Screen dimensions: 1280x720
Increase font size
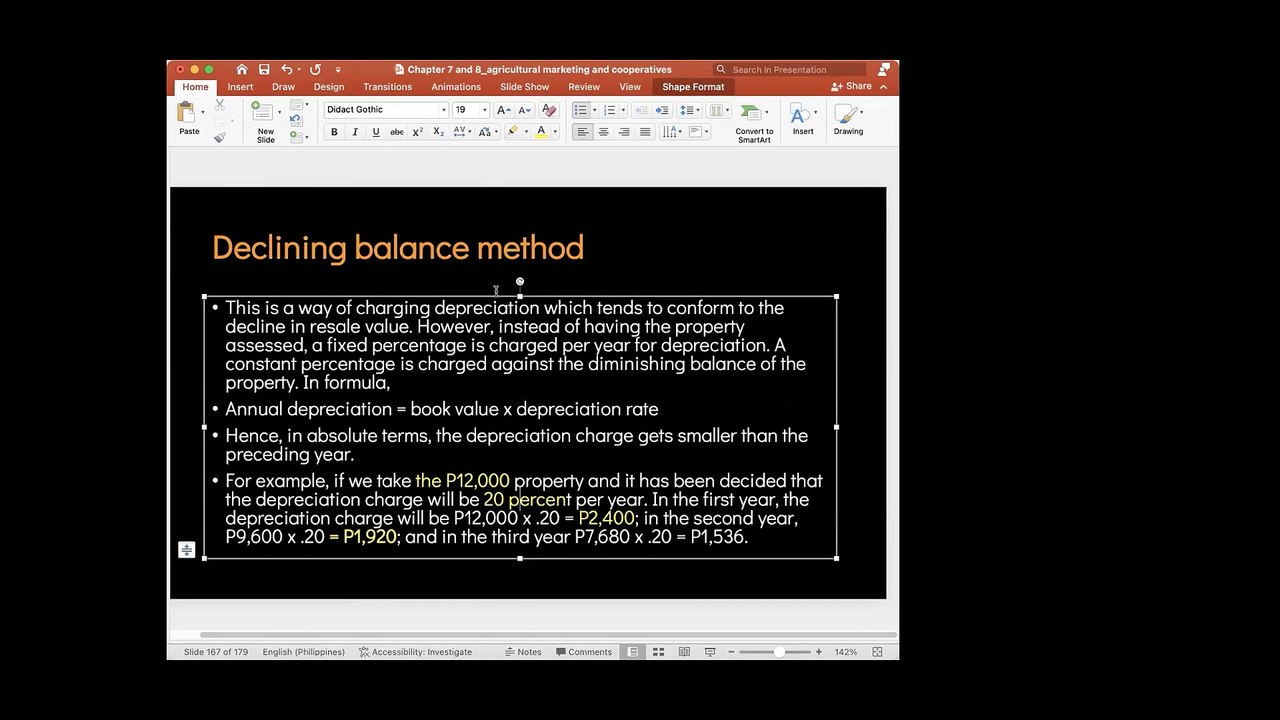(x=502, y=110)
